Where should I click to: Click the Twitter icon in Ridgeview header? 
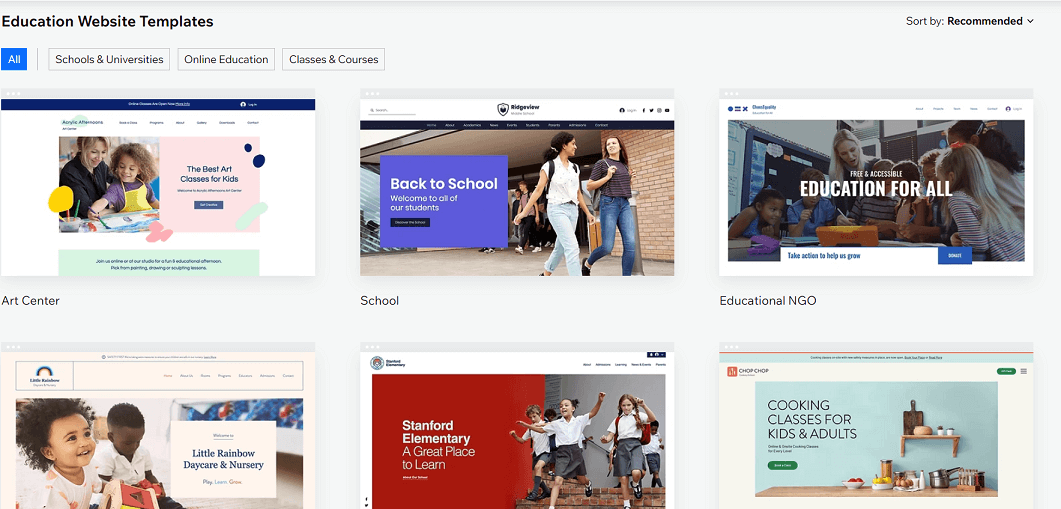click(651, 110)
